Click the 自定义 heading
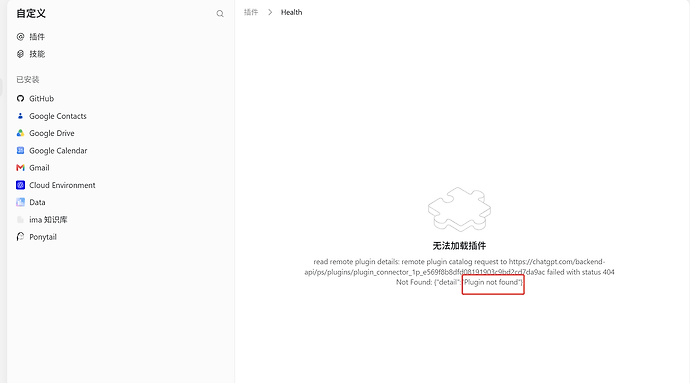Viewport: 690px width, 383px height. pos(31,14)
